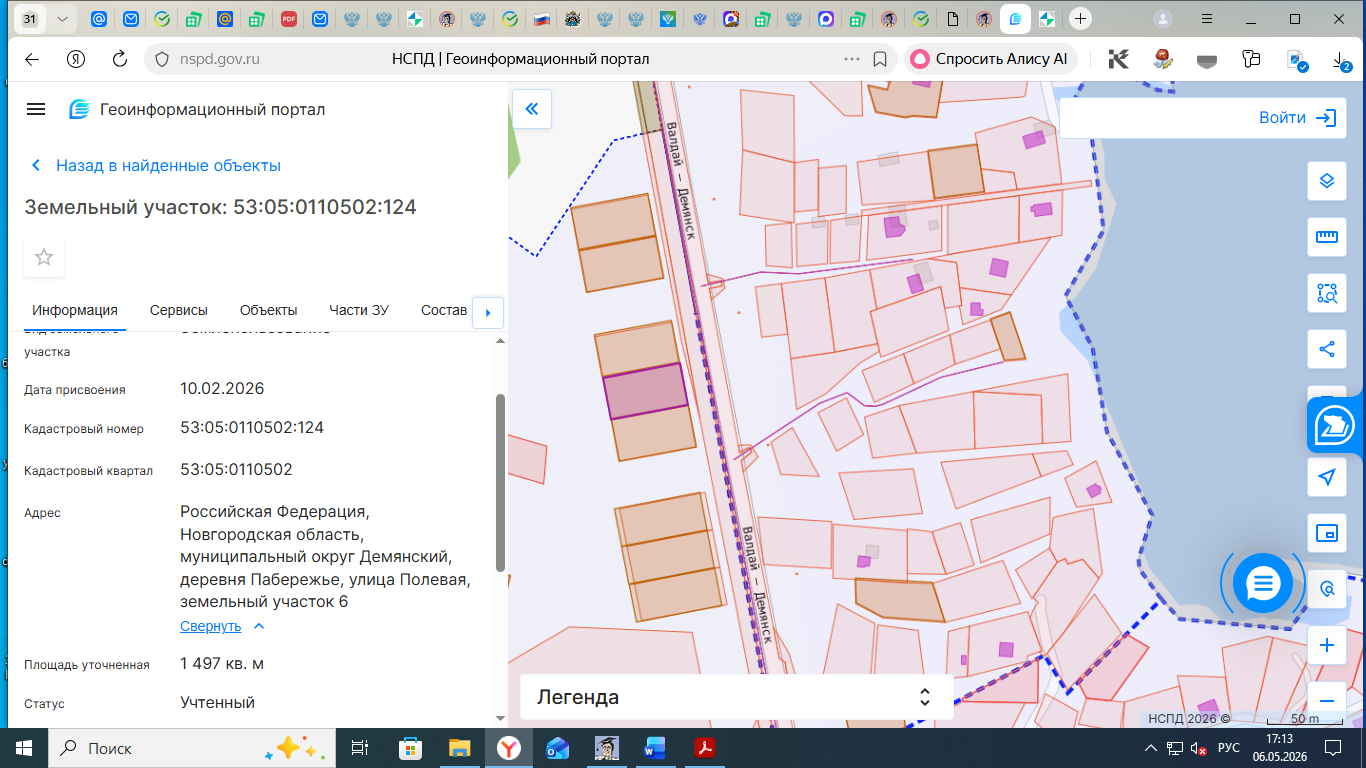The height and width of the screenshot is (768, 1366).
Task: Toggle the overview mini-map tool
Action: click(1327, 533)
